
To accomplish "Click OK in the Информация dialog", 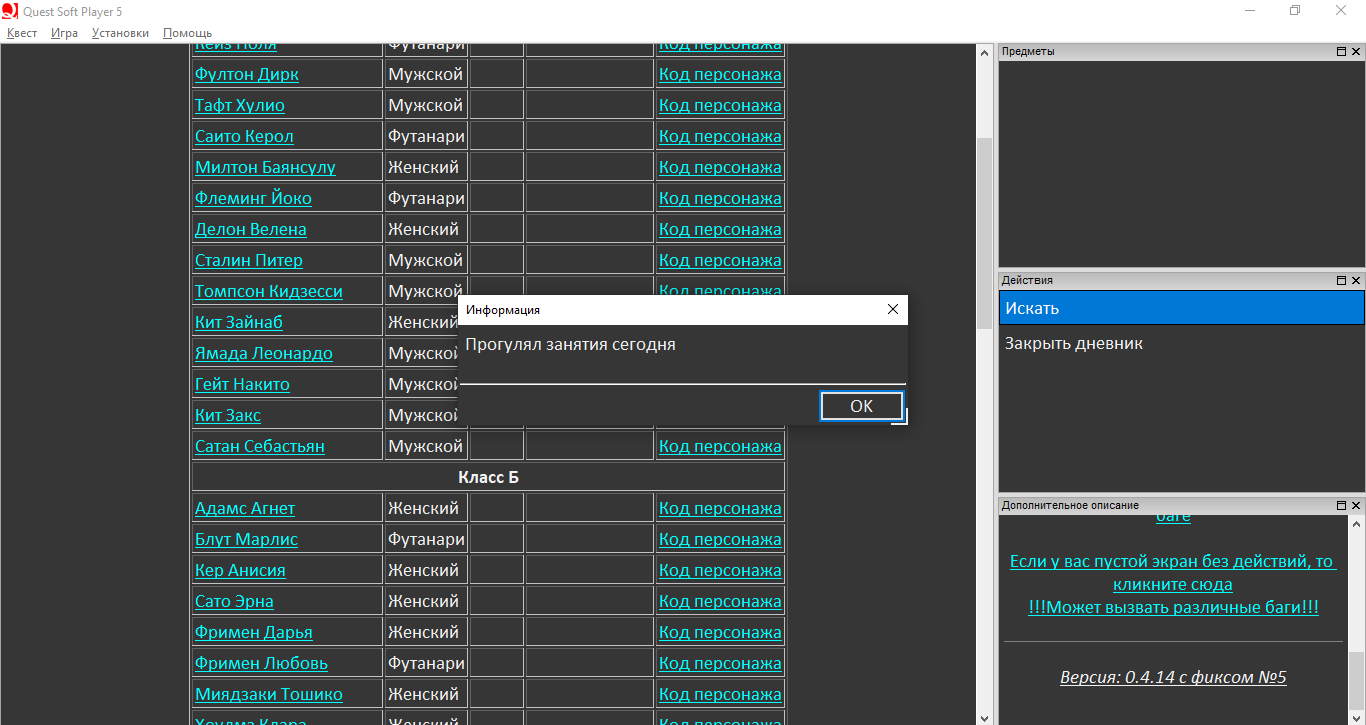I will click(861, 406).
